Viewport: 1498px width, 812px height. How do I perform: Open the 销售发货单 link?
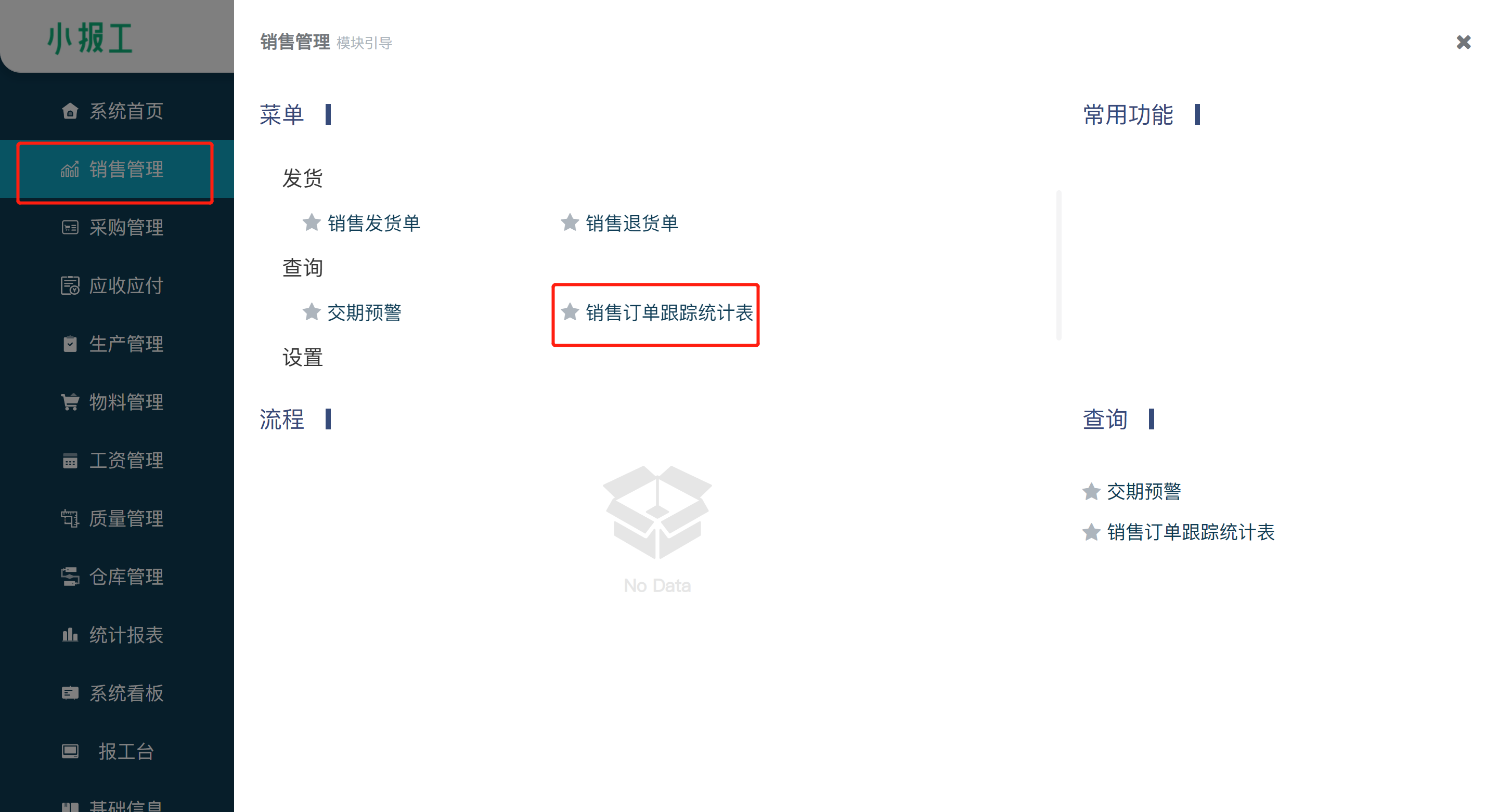(374, 223)
